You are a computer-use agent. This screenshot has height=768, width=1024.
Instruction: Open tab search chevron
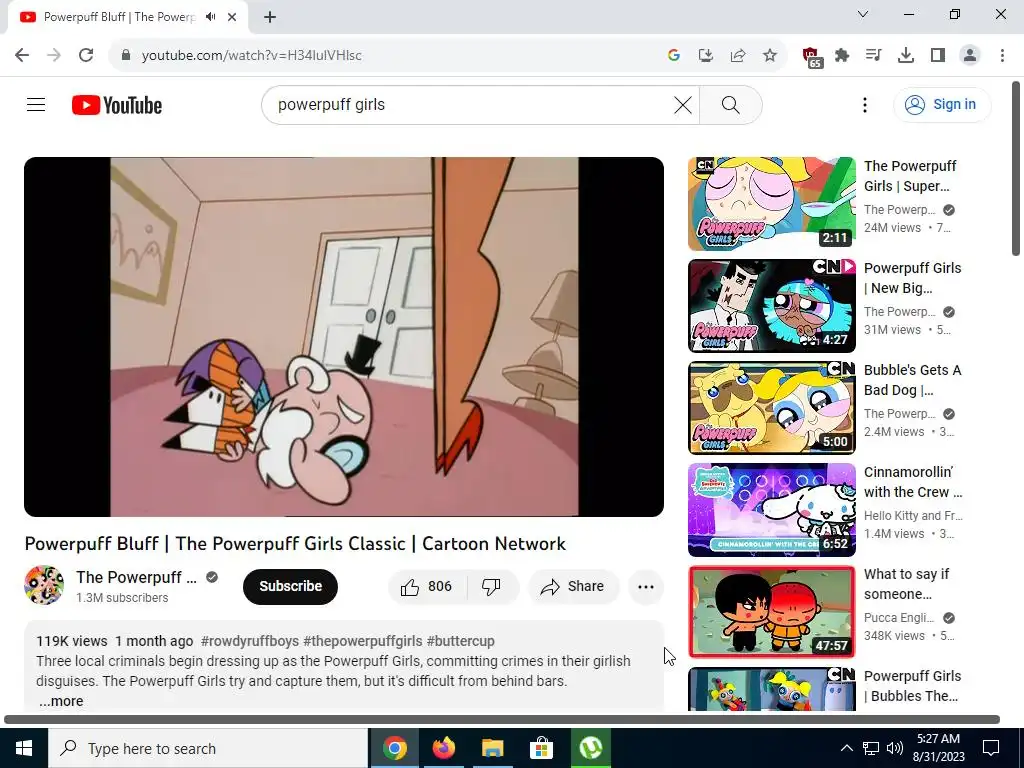tap(863, 14)
